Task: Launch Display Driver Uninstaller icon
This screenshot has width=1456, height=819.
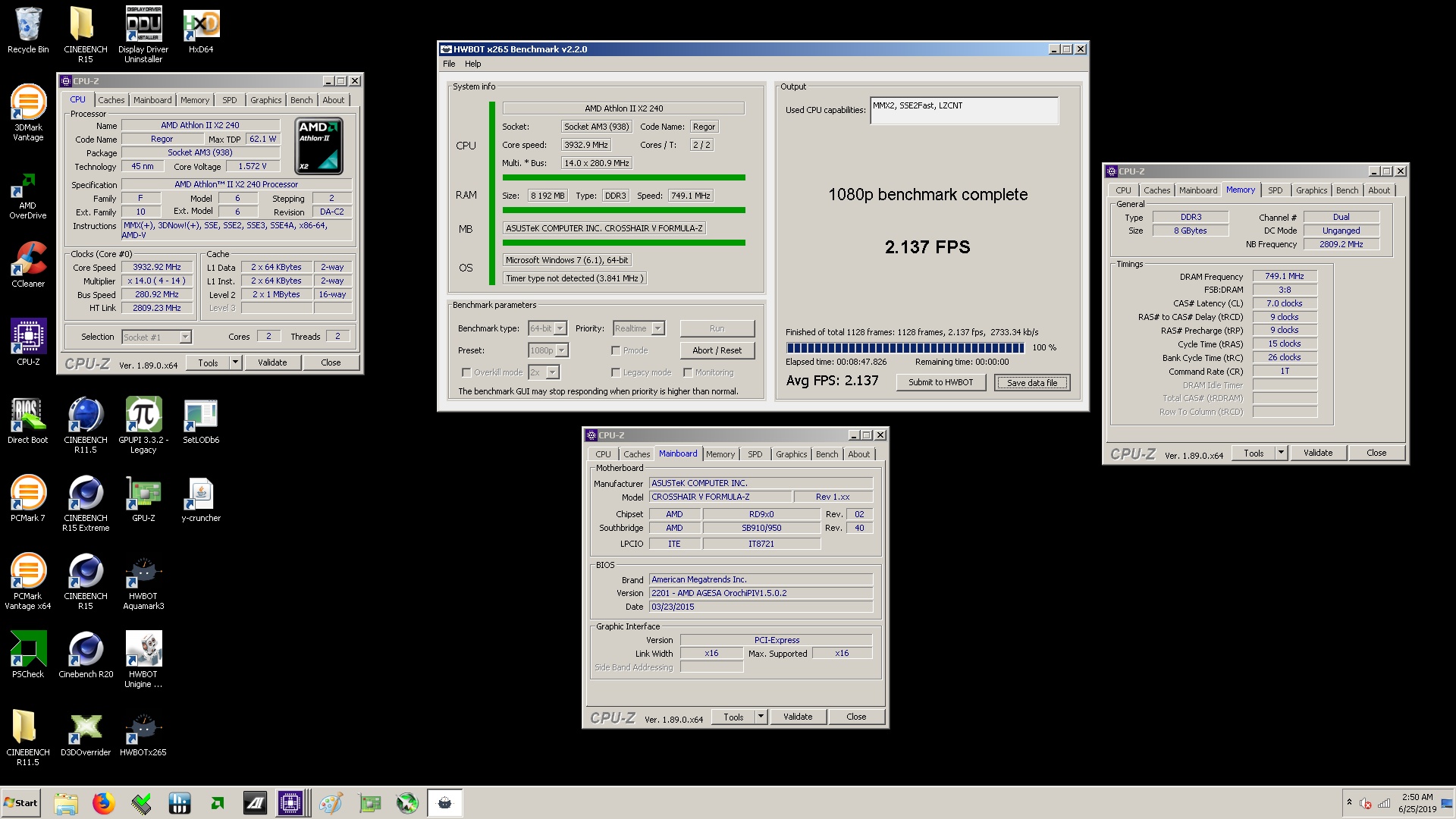Action: point(143,34)
